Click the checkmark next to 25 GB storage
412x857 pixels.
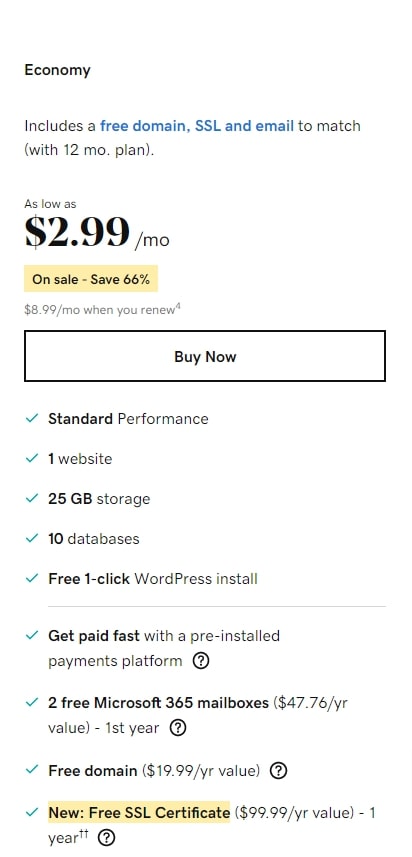pyautogui.click(x=32, y=498)
